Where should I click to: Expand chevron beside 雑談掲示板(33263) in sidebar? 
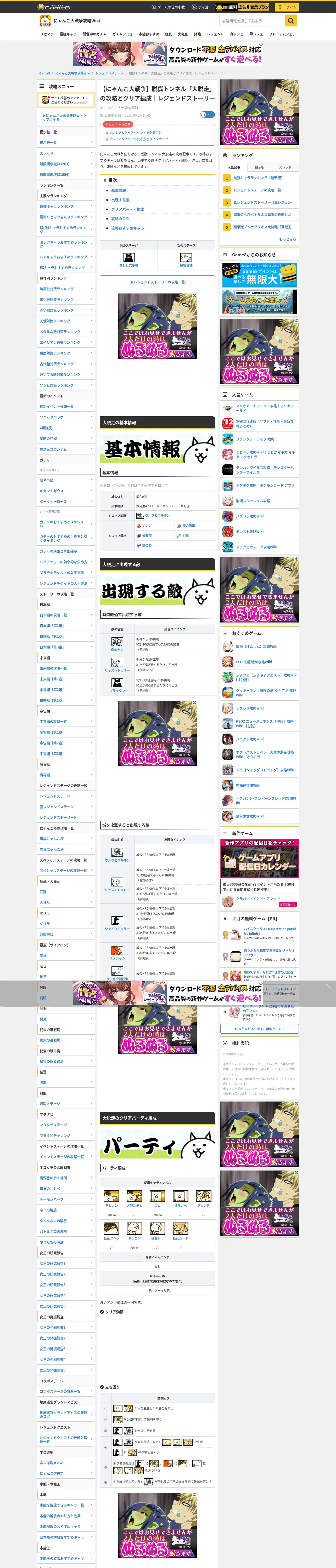pyautogui.click(x=92, y=164)
